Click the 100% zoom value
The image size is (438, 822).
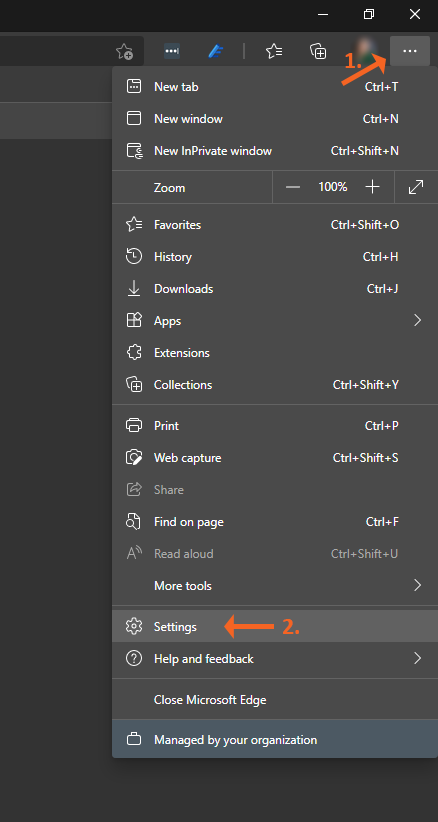333,187
